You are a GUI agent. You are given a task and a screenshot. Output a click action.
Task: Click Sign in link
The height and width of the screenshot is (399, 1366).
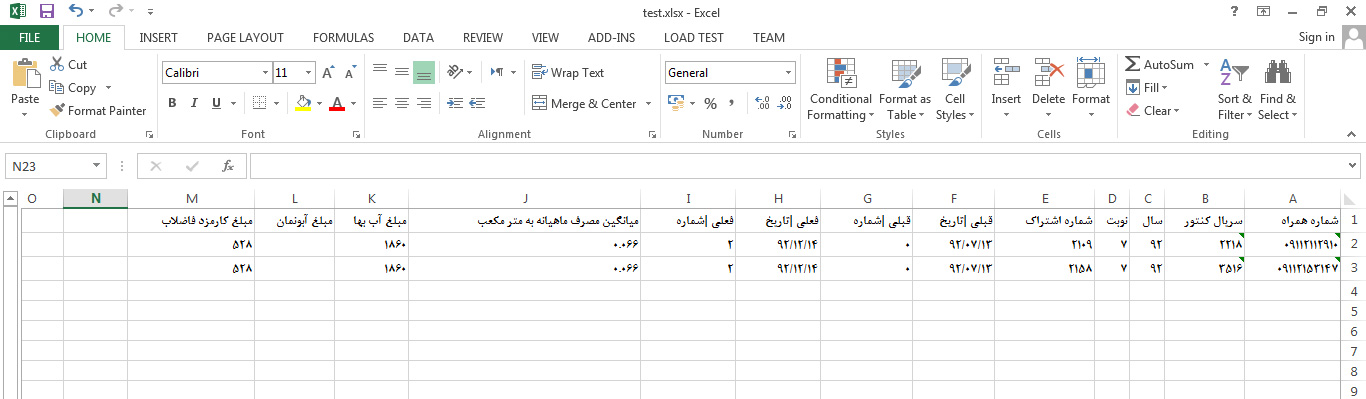(x=1316, y=37)
